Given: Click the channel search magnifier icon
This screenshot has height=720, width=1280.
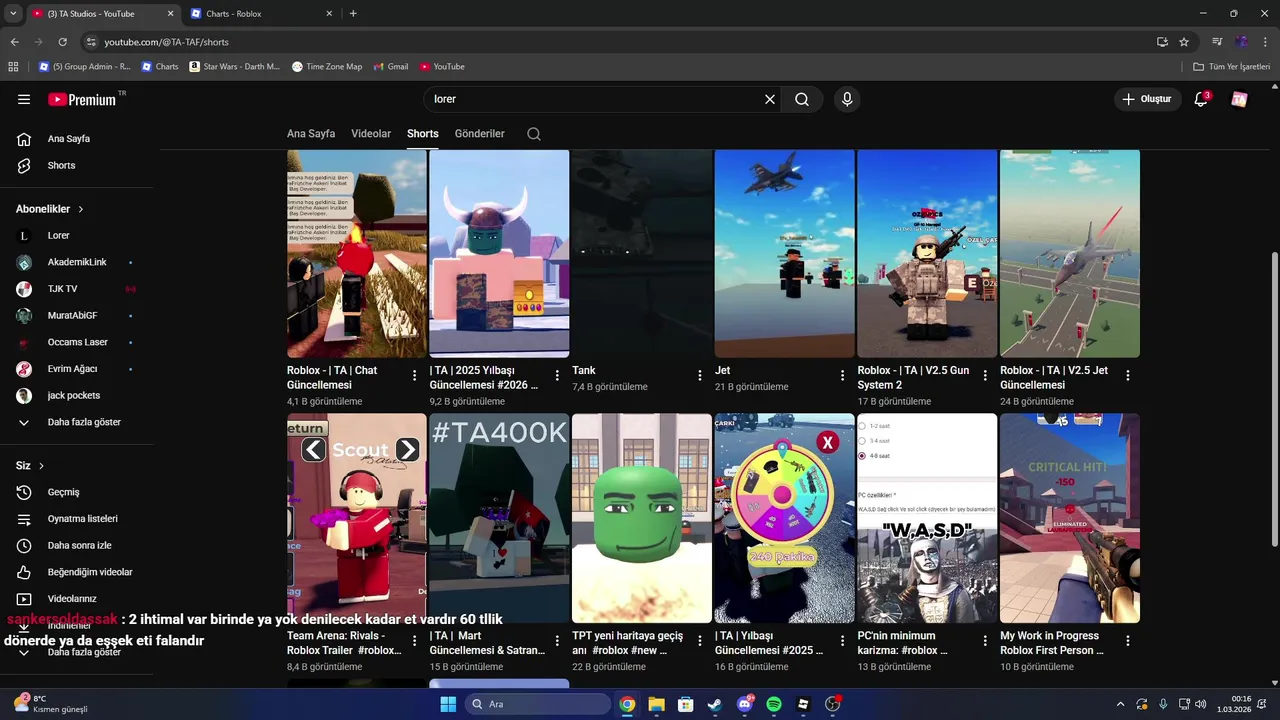Looking at the screenshot, I should click(534, 134).
